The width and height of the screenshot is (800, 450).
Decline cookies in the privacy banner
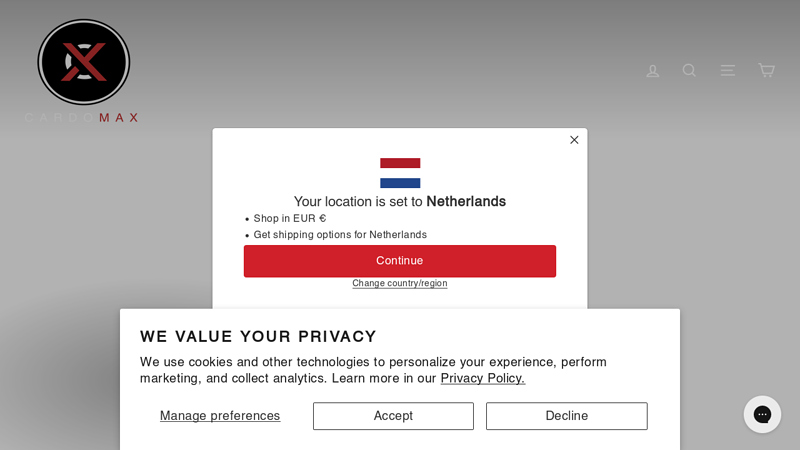click(567, 416)
